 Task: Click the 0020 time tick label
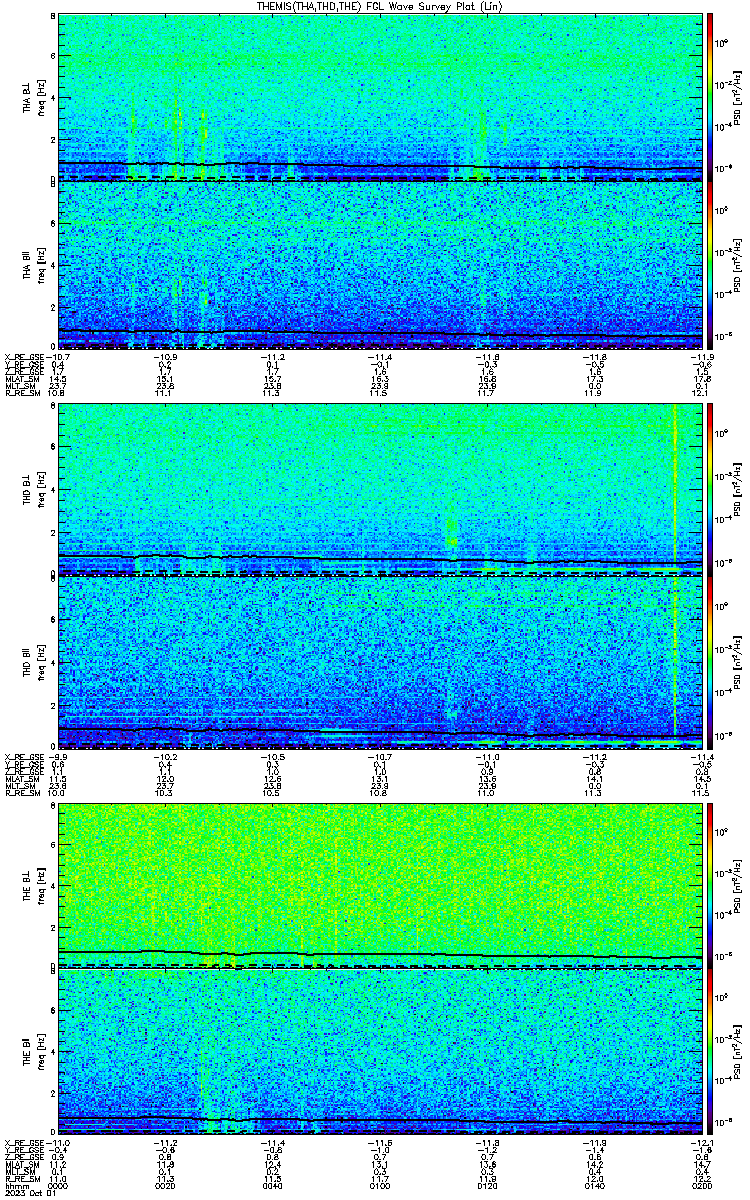(x=166, y=1187)
